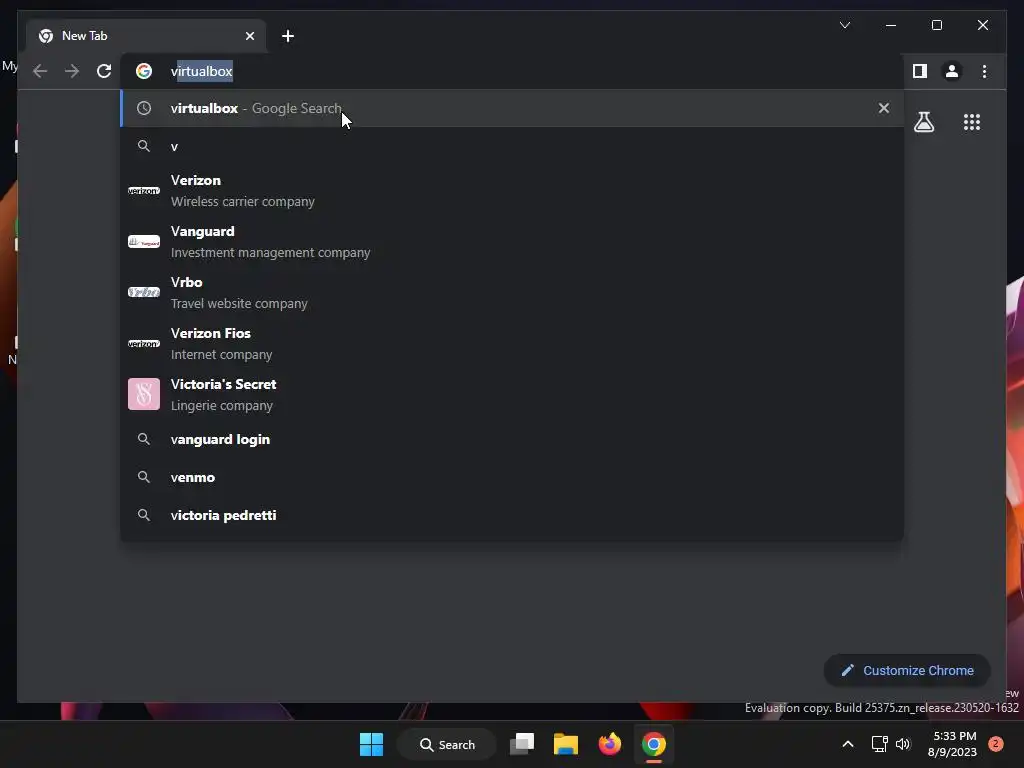Image resolution: width=1024 pixels, height=768 pixels.
Task: Remove the virtualbox history suggestion
Action: (x=884, y=108)
